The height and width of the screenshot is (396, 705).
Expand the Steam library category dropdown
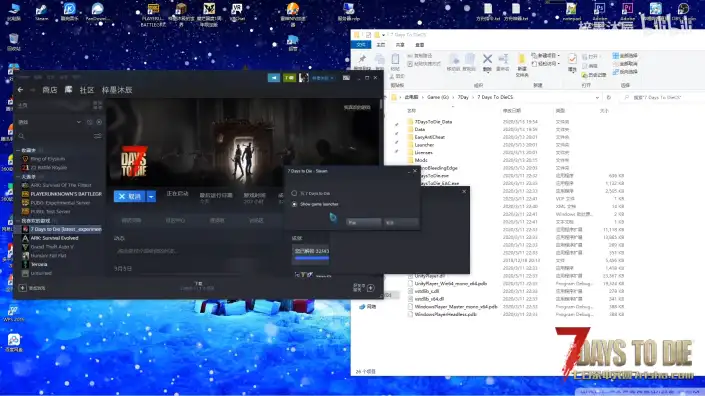[79, 122]
